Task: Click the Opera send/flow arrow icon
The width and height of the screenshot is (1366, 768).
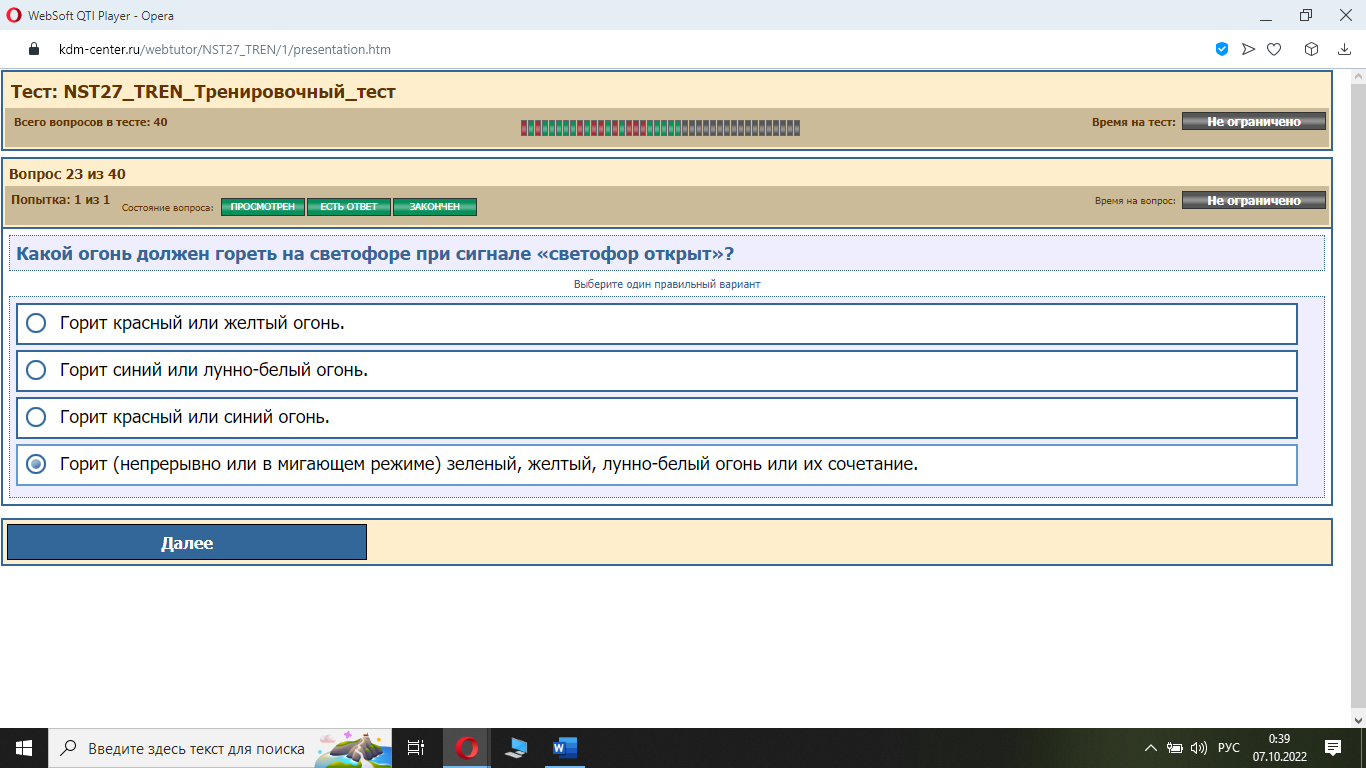Action: click(1248, 49)
